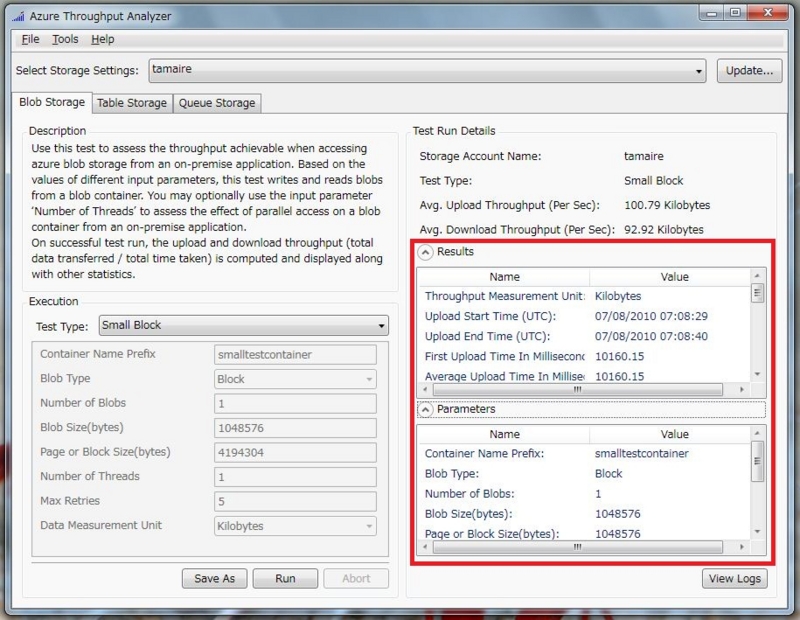The height and width of the screenshot is (620, 800).
Task: Click the View Logs button
Action: pyautogui.click(x=735, y=579)
